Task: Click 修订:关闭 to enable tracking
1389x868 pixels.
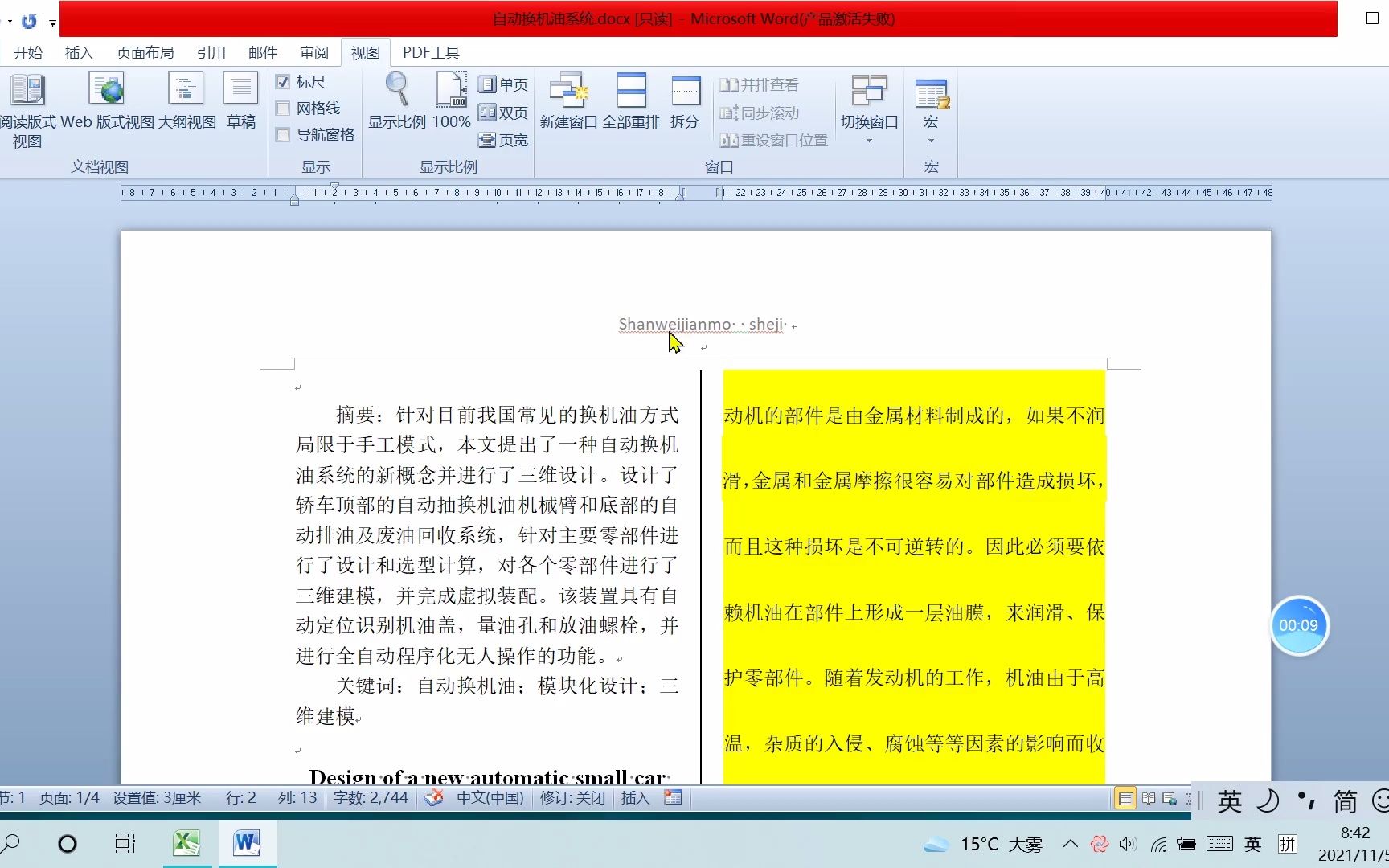Action: tap(572, 798)
